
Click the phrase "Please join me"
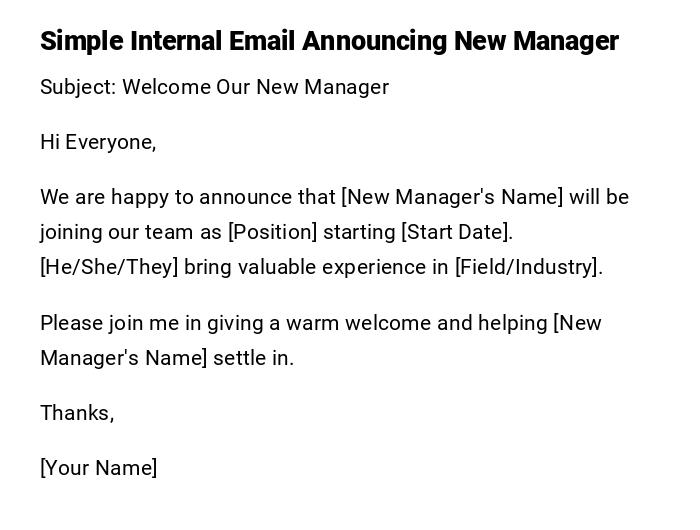pos(105,323)
